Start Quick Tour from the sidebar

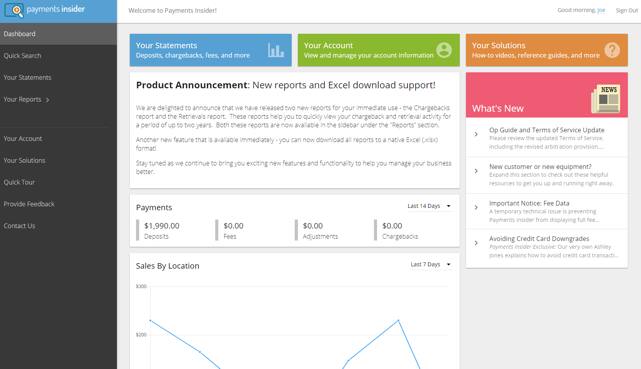click(x=58, y=182)
